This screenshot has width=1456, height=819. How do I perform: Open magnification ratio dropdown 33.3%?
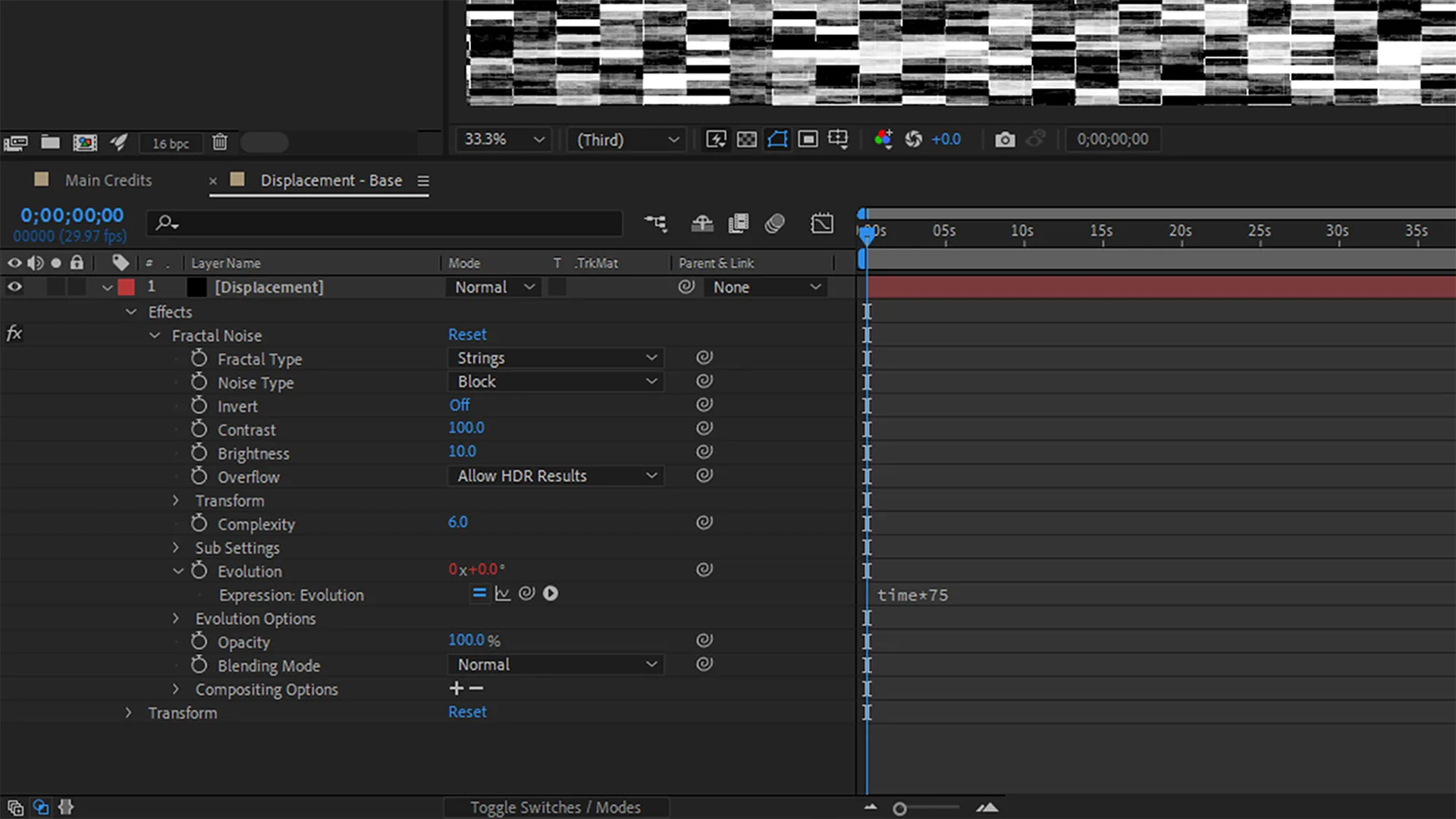point(503,140)
